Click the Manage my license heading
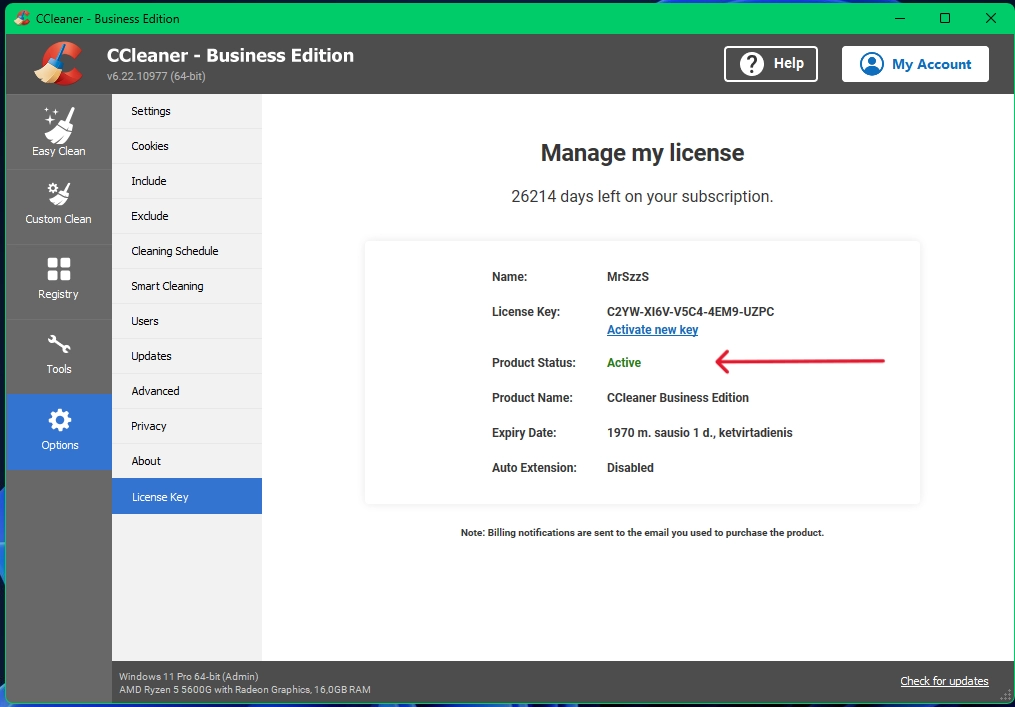The image size is (1015, 707). click(x=642, y=153)
